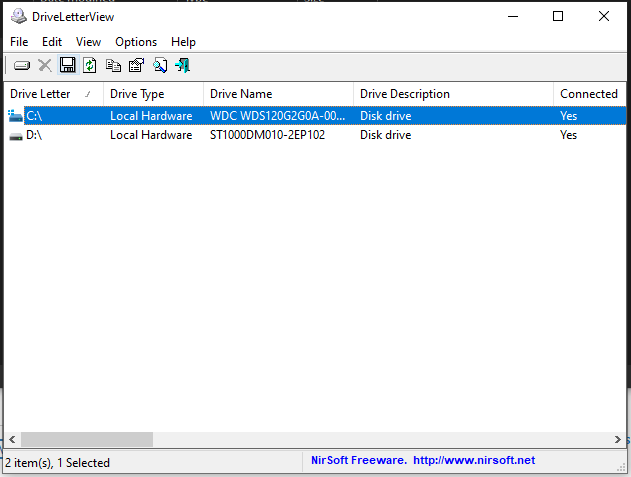
Task: Click the Copy Selected Items icon
Action: (113, 65)
